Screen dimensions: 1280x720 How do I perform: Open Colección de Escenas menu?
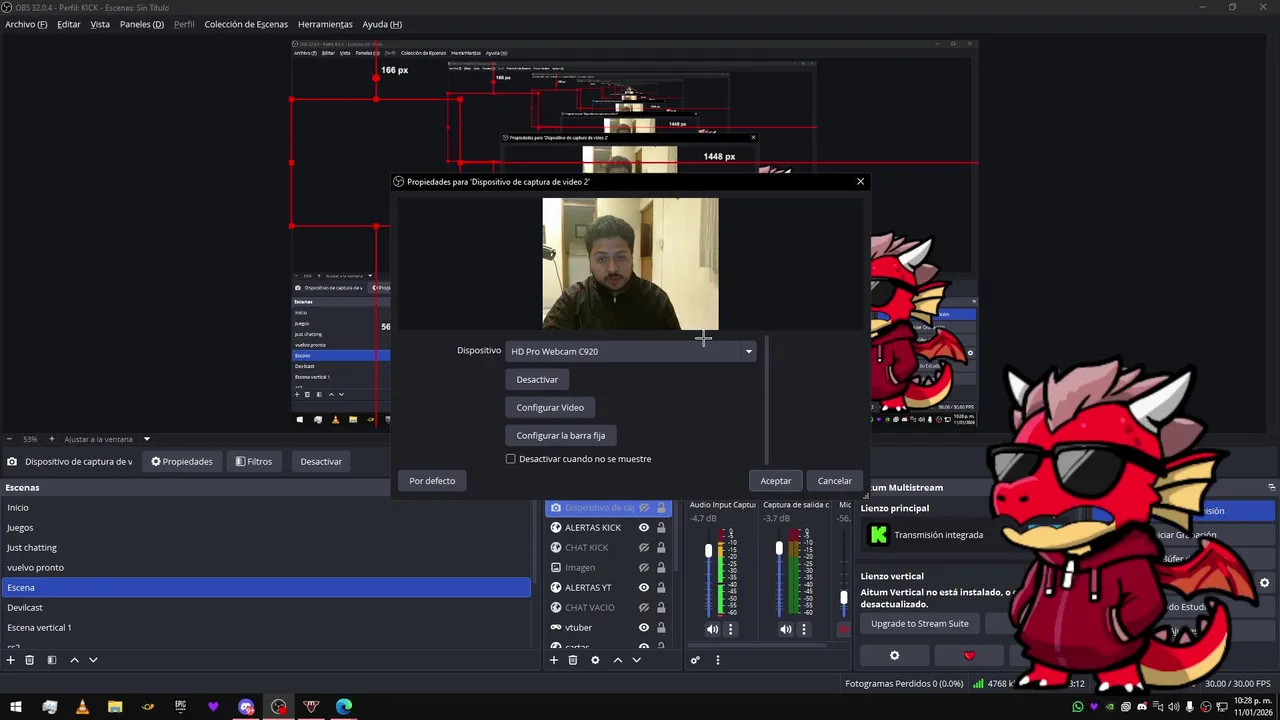pyautogui.click(x=246, y=24)
